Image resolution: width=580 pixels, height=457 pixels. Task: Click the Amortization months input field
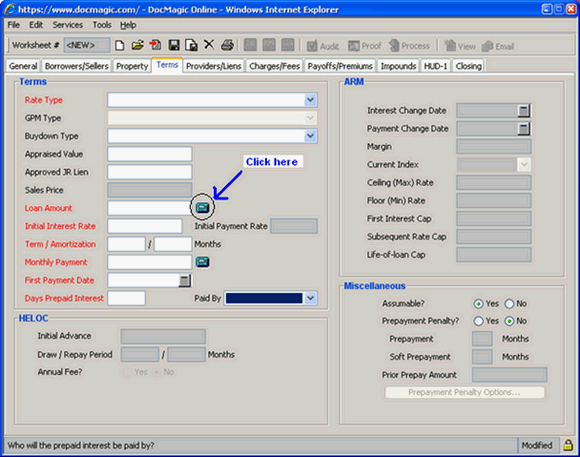[173, 244]
